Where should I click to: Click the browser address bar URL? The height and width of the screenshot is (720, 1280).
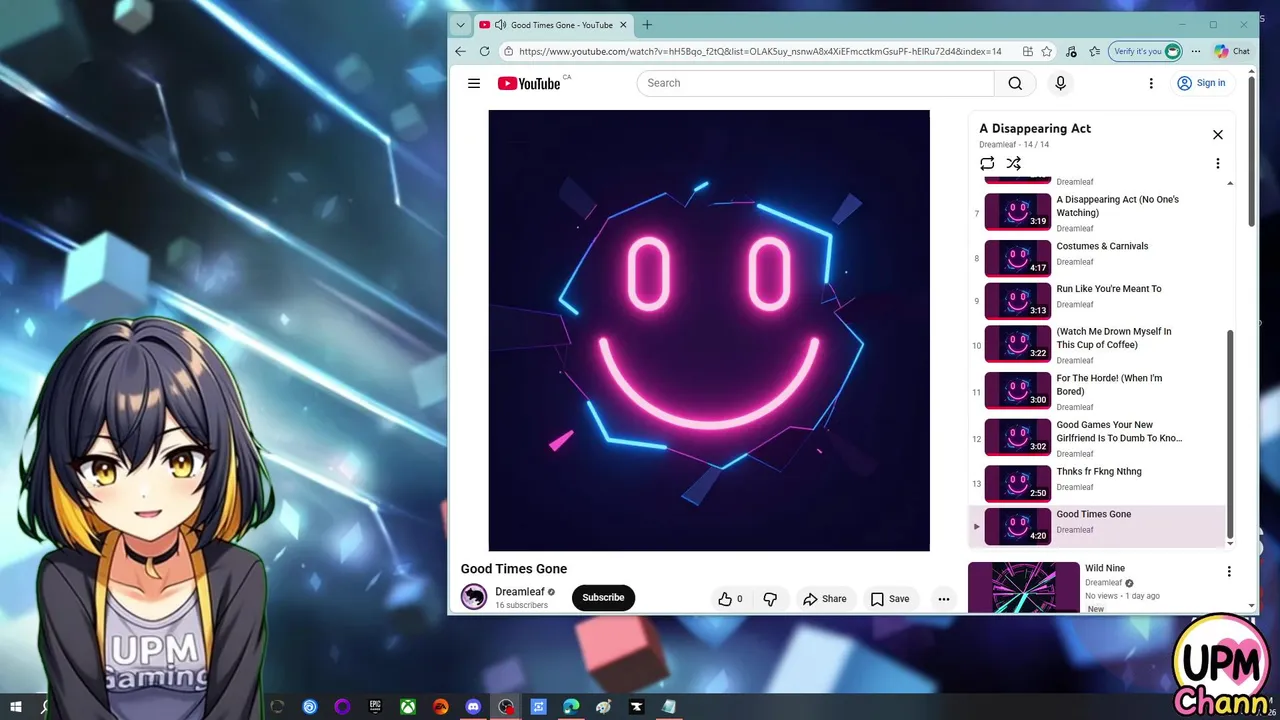(x=760, y=51)
